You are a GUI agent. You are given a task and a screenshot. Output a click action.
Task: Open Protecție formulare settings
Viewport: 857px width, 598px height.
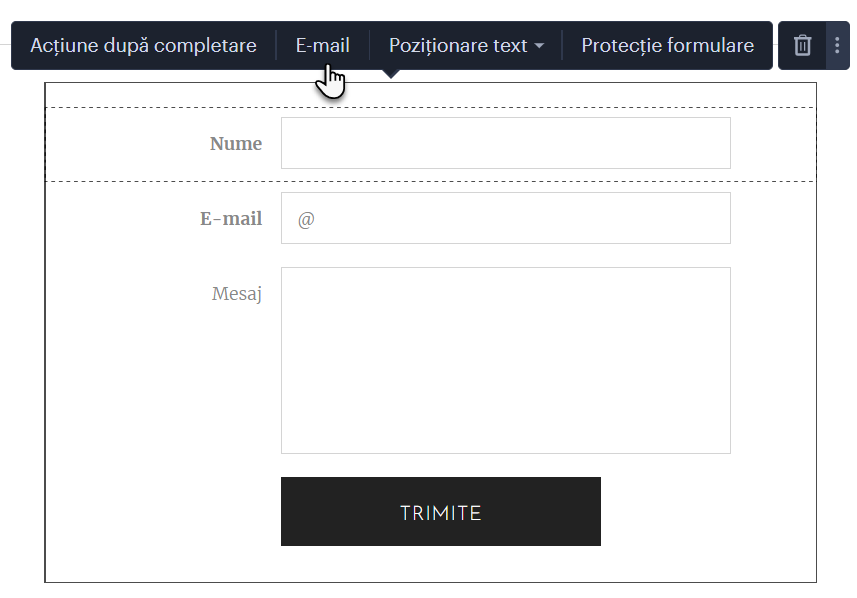tap(667, 45)
